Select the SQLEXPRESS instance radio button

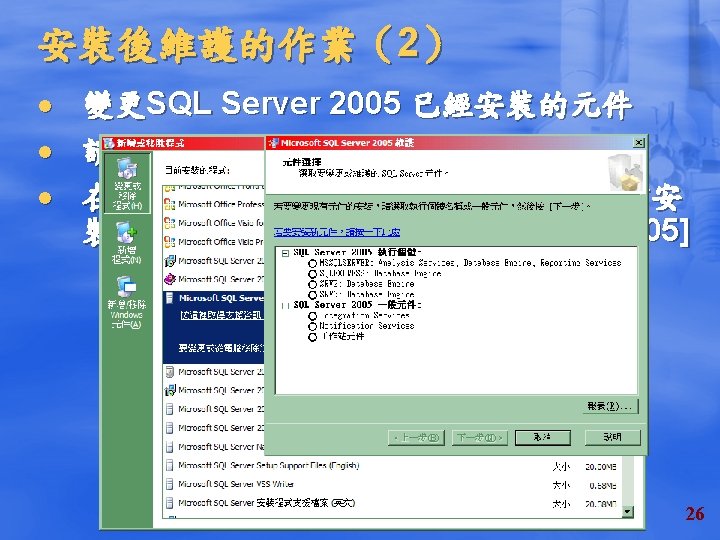click(x=312, y=274)
